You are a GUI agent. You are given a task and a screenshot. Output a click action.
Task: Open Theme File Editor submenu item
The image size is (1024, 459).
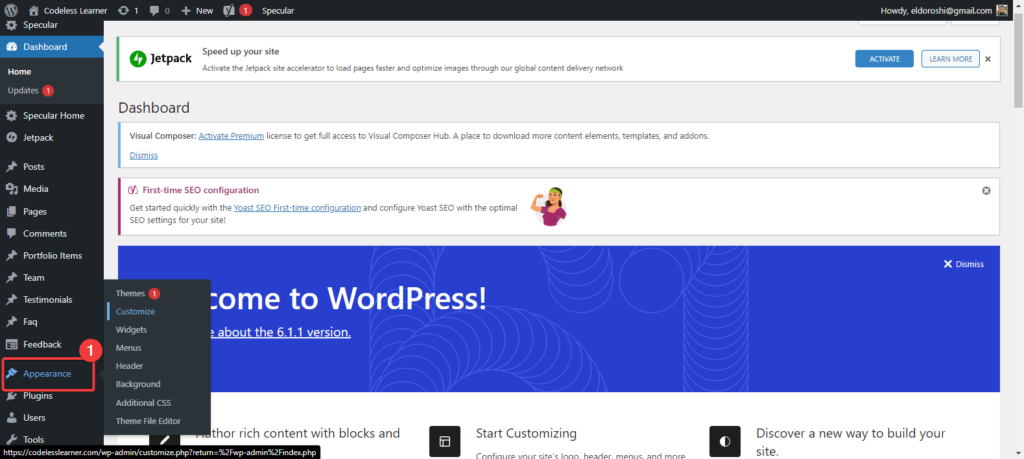[148, 421]
